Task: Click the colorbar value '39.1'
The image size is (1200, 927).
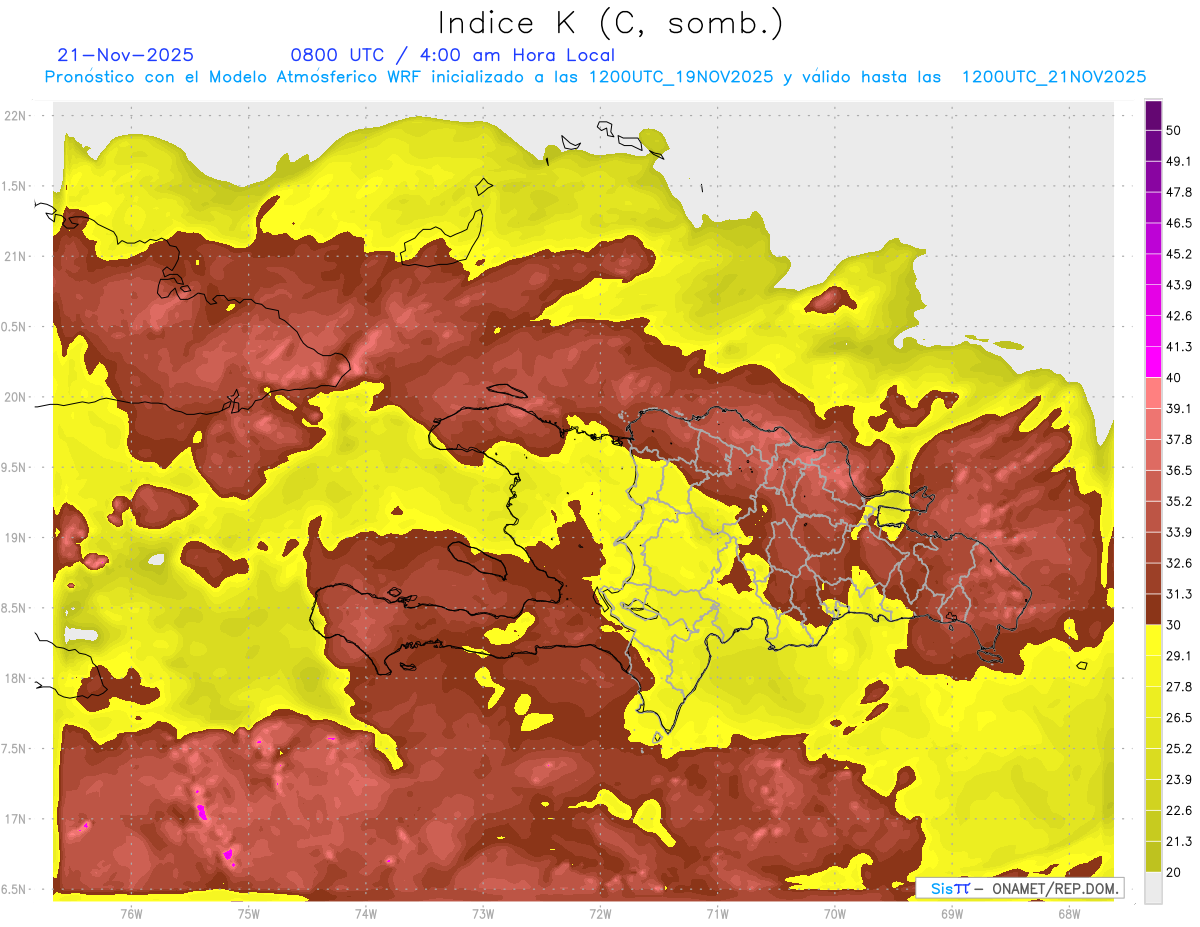Action: [1179, 408]
